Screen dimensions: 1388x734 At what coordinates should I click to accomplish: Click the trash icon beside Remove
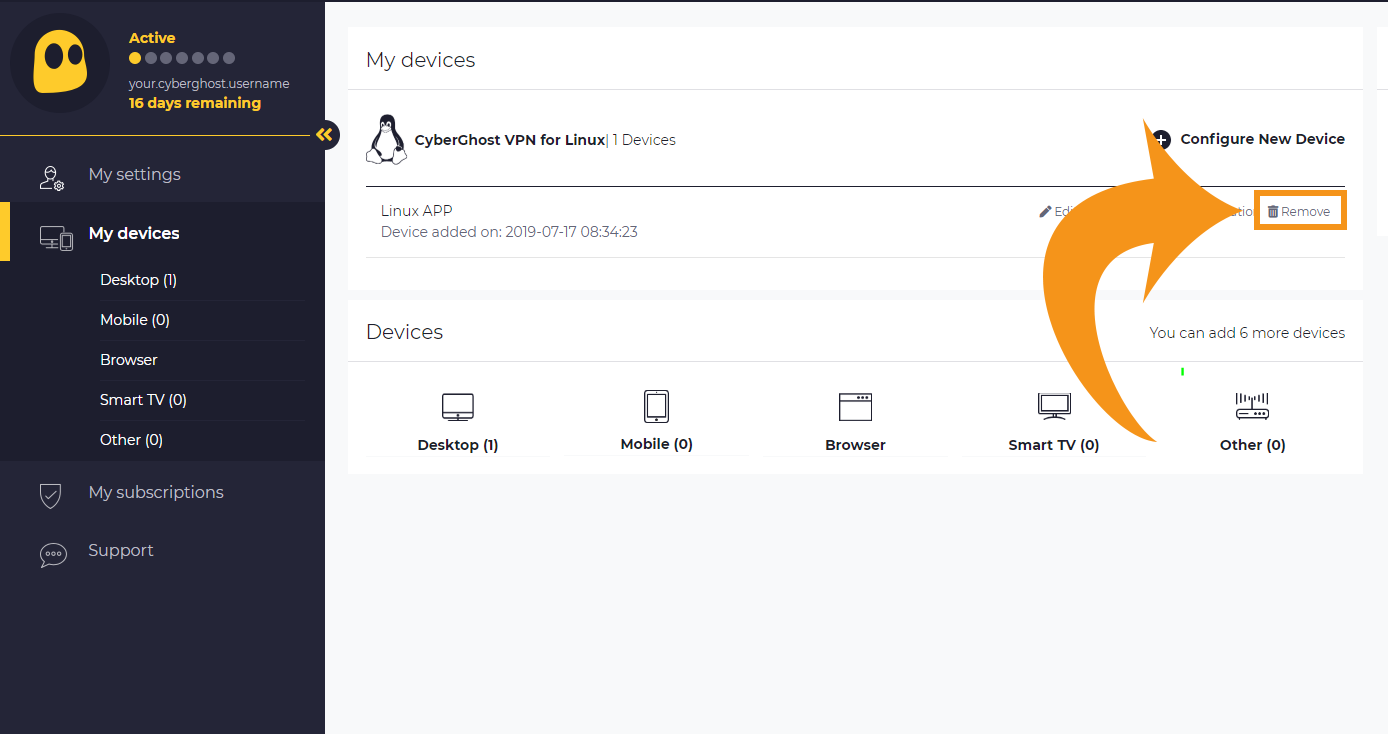[1273, 211]
